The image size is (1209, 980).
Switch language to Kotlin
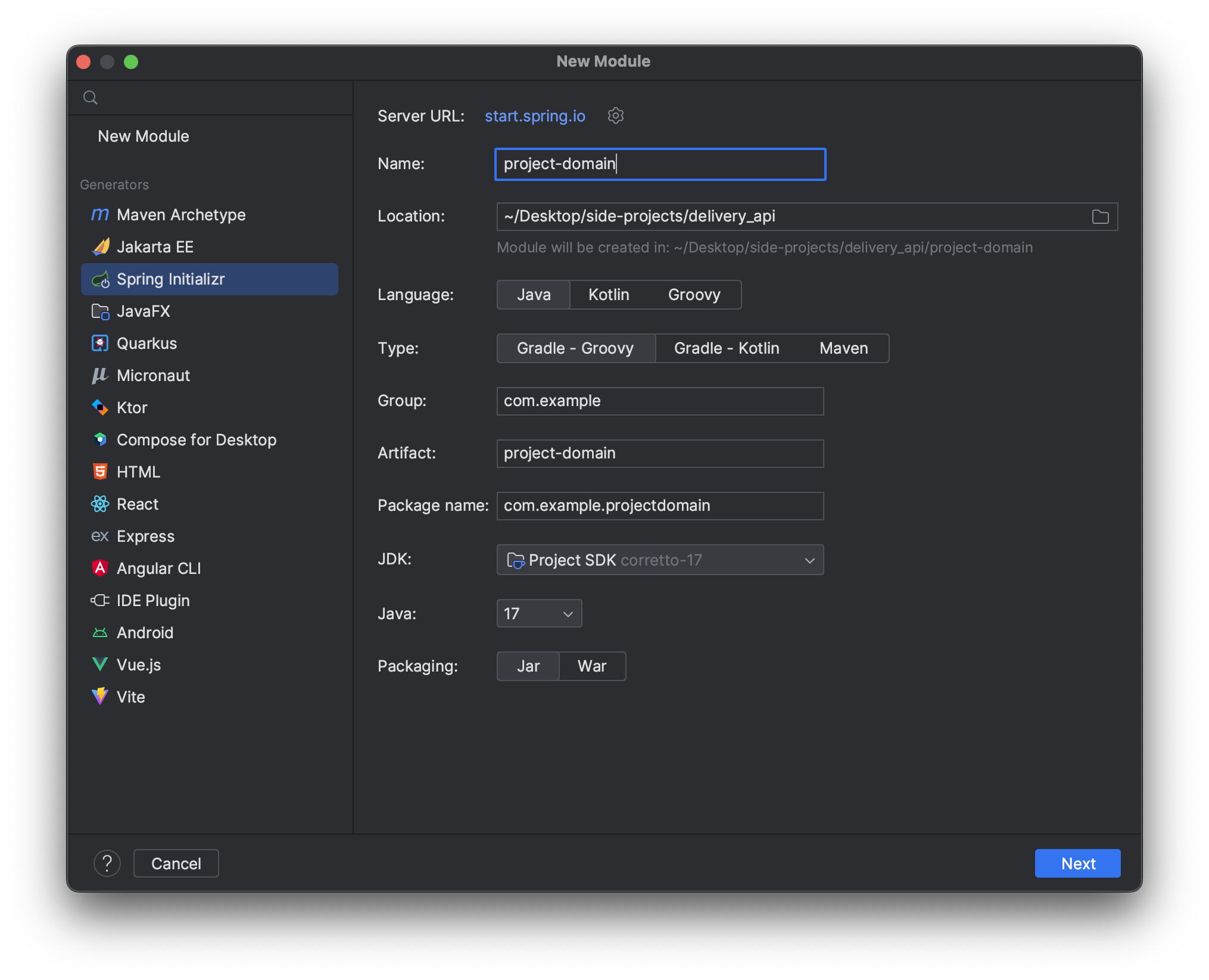(608, 295)
